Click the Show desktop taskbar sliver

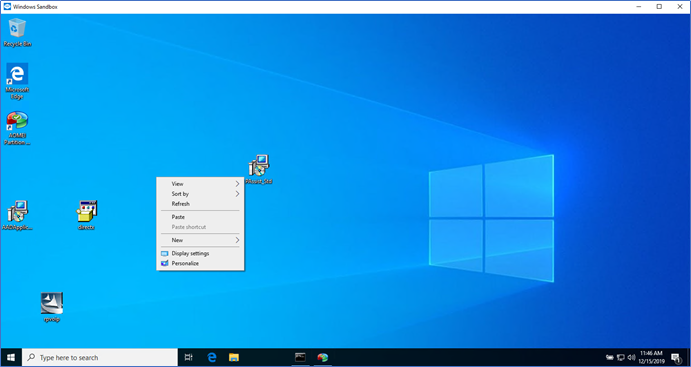689,357
